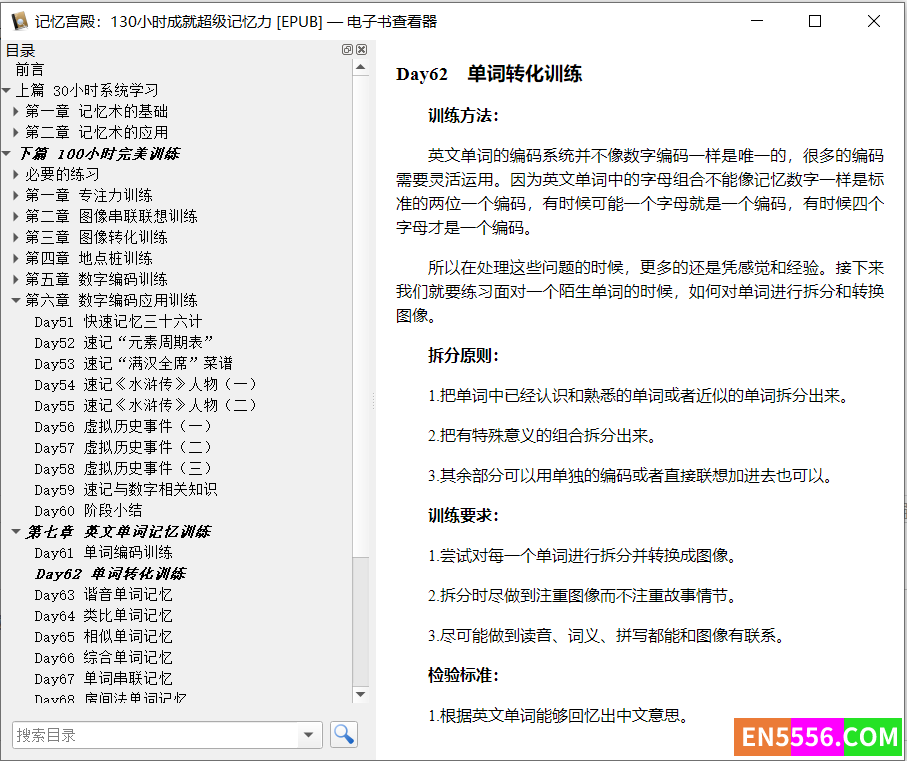Maximize the e-book viewer window
Viewport: 907px width, 761px height.
click(815, 21)
